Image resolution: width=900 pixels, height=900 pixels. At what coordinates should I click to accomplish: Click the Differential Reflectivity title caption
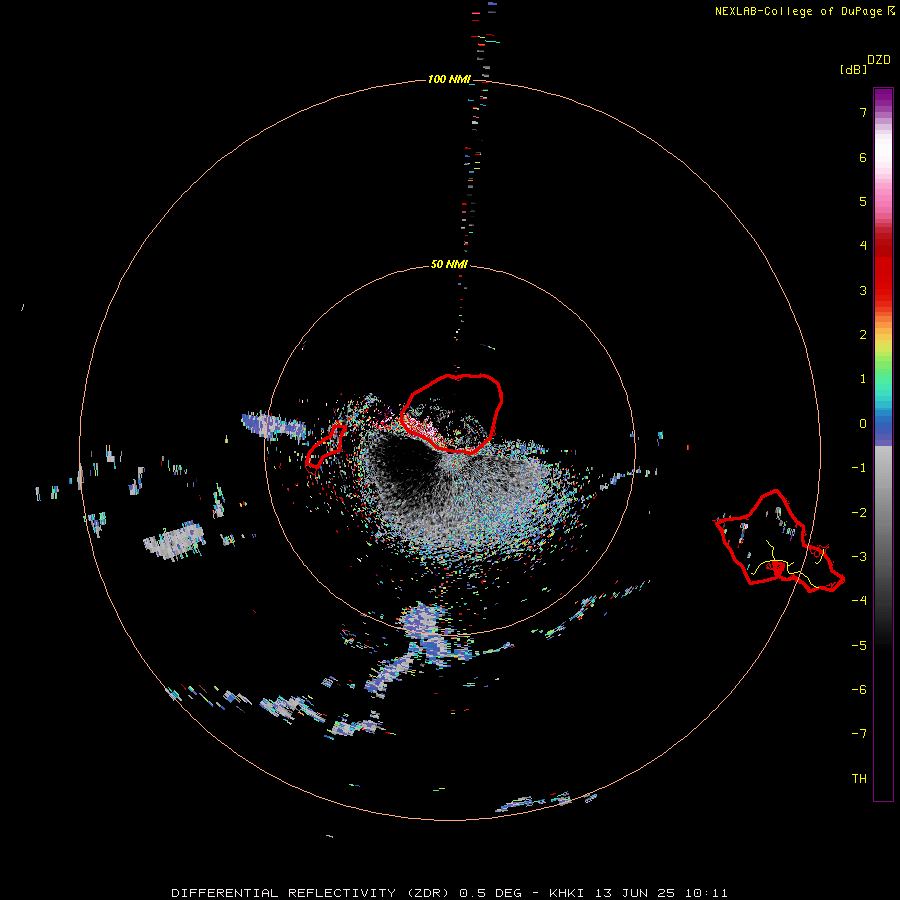tap(449, 893)
